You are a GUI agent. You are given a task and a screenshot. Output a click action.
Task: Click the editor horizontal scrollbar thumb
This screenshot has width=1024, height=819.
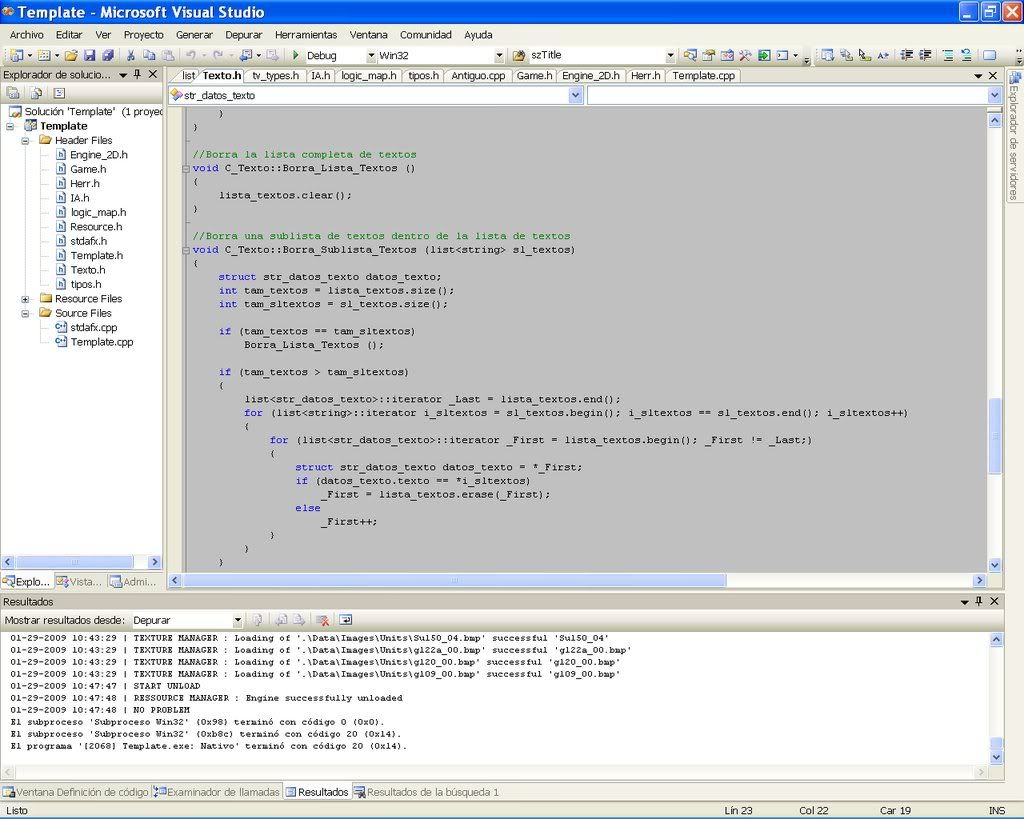click(x=455, y=580)
